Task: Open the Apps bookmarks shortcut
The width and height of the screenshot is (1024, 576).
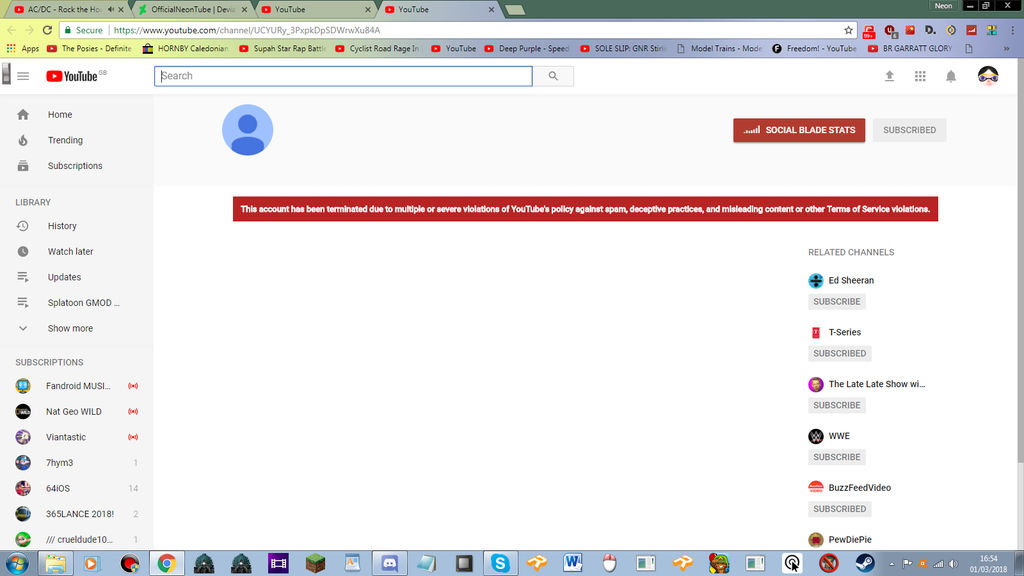Action: 23,48
